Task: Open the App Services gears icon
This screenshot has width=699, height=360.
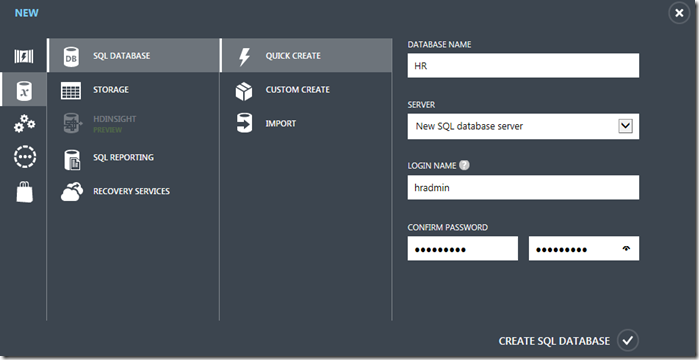Action: (24, 123)
